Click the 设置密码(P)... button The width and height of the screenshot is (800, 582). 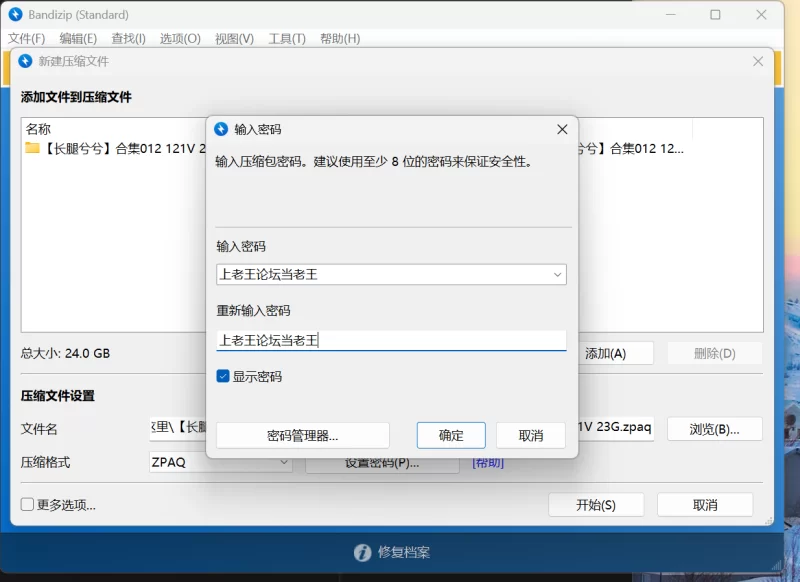tap(382, 464)
